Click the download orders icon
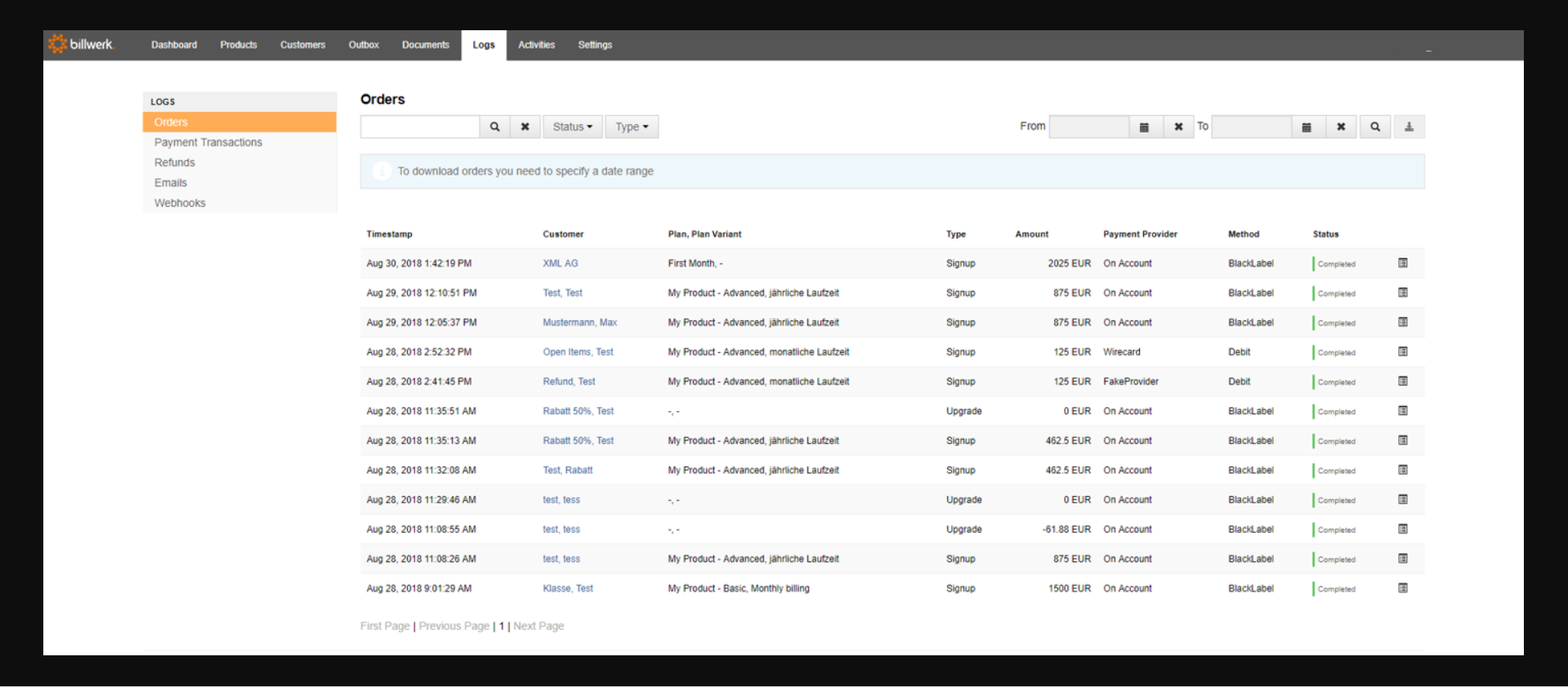1568x688 pixels. coord(1409,127)
